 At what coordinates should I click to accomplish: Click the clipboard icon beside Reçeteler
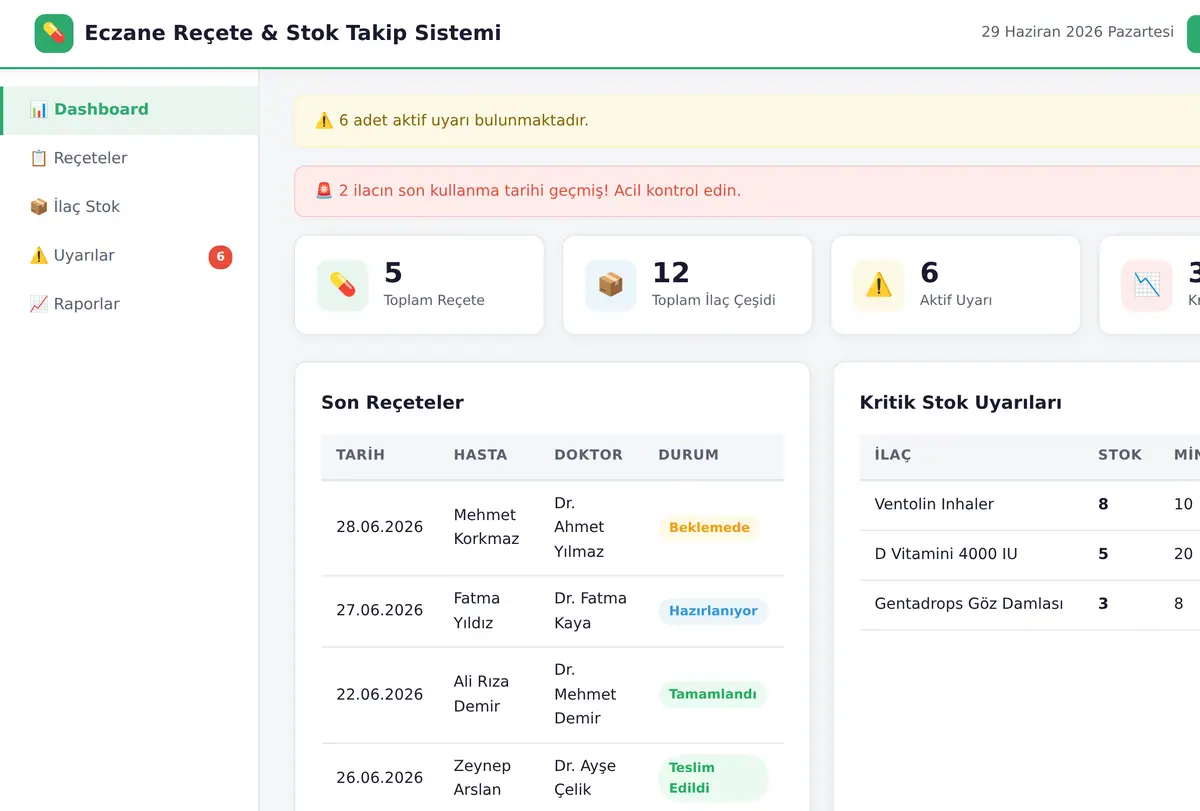[x=38, y=158]
